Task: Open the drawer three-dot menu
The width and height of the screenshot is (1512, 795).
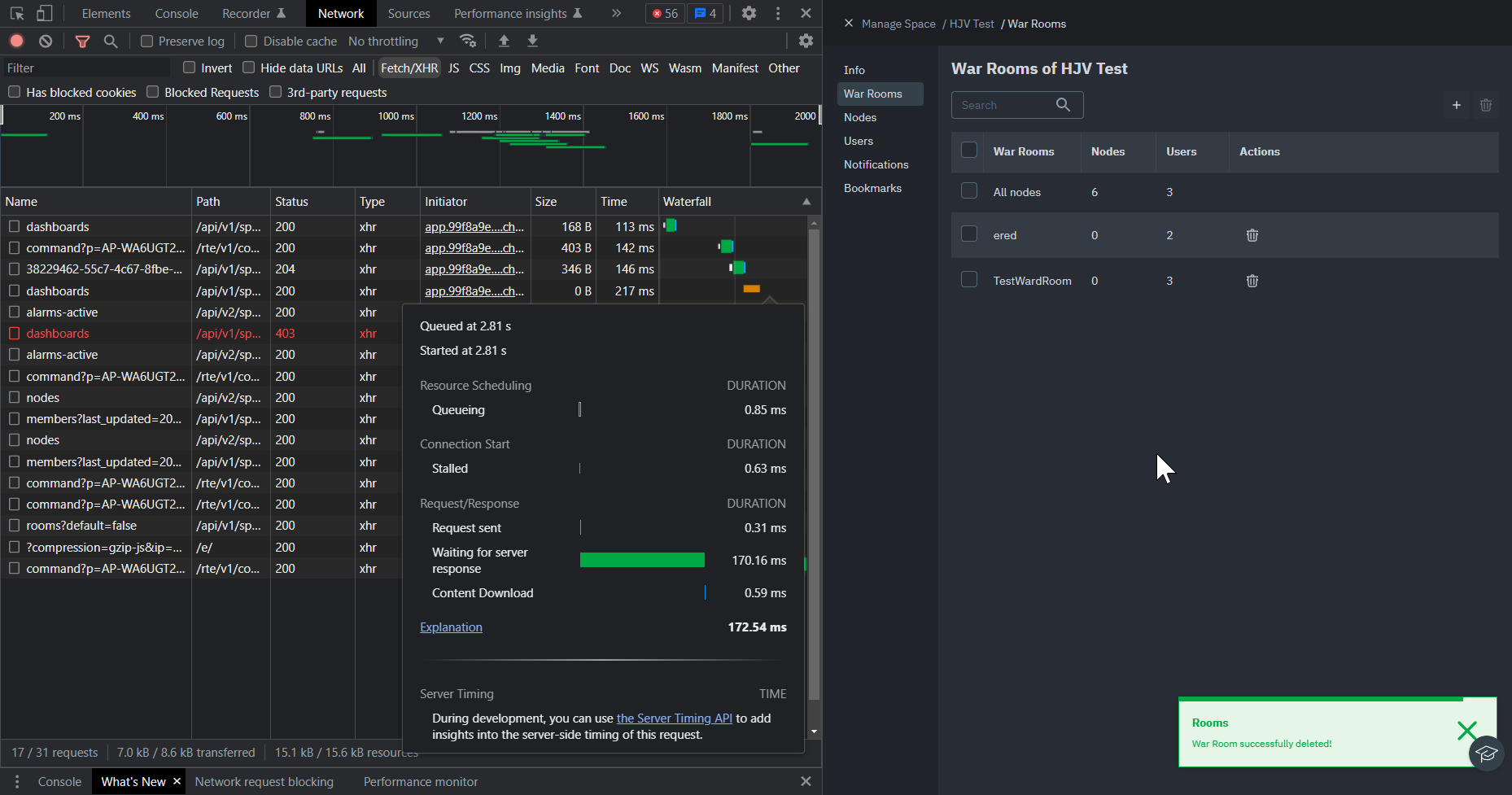Action: click(17, 781)
